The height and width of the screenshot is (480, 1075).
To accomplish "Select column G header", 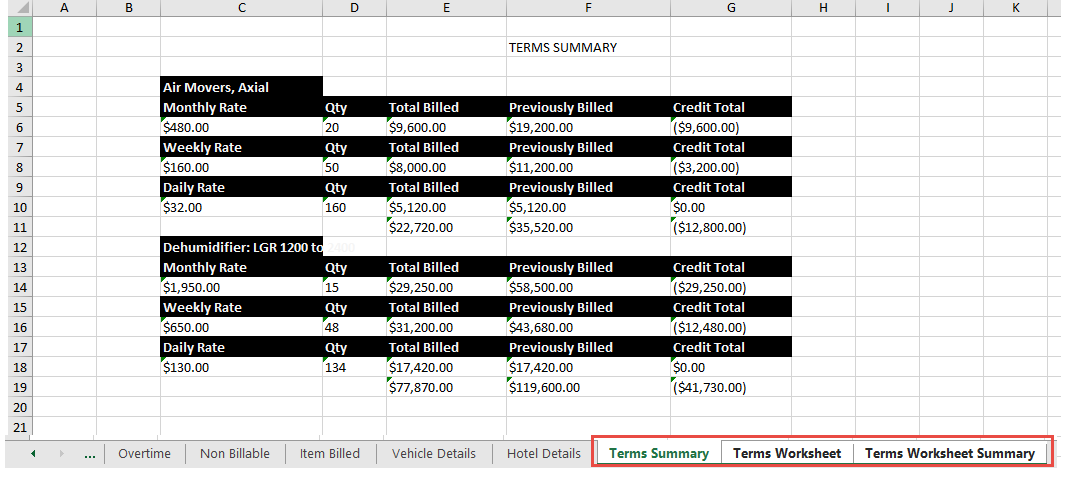I will (x=731, y=8).
